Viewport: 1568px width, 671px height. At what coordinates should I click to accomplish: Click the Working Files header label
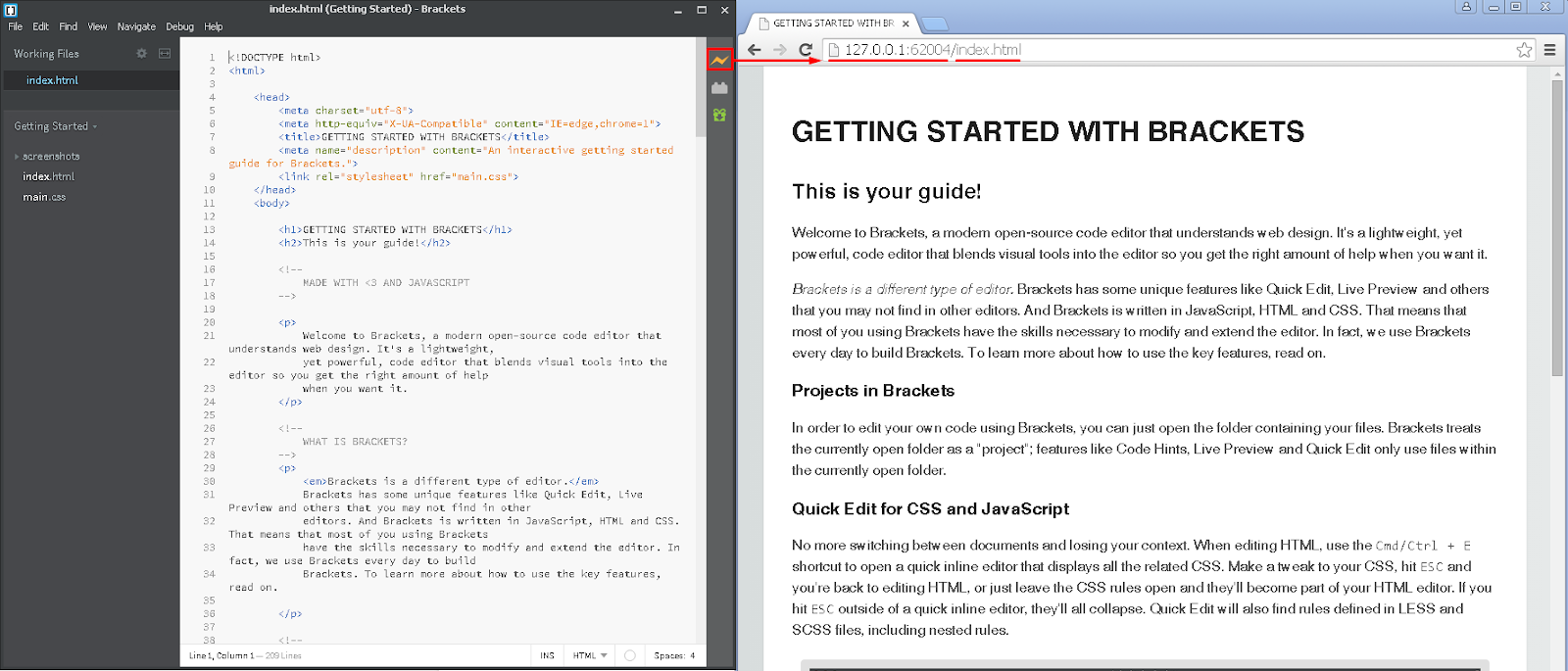[x=46, y=54]
